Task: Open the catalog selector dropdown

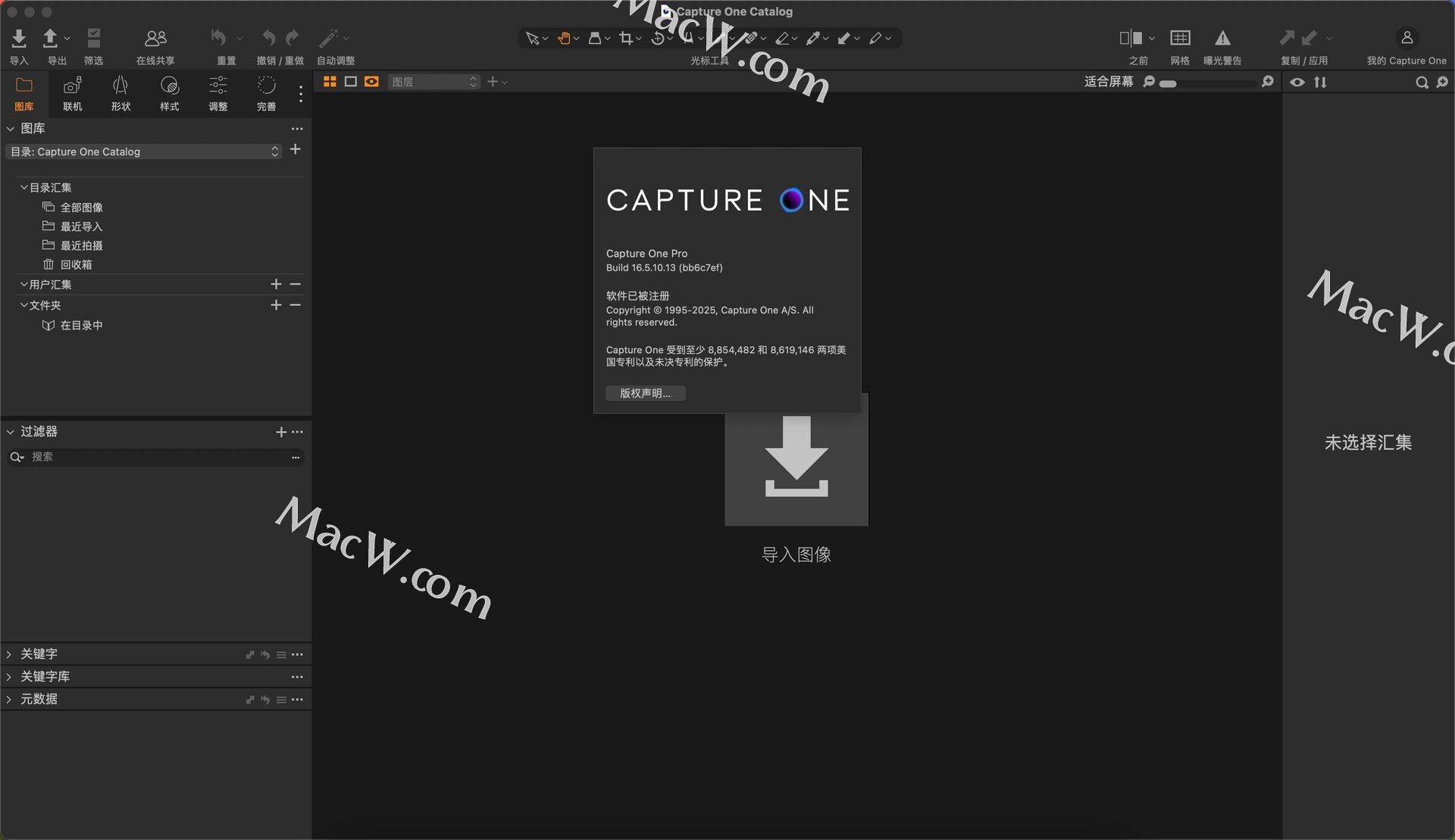Action: click(144, 151)
